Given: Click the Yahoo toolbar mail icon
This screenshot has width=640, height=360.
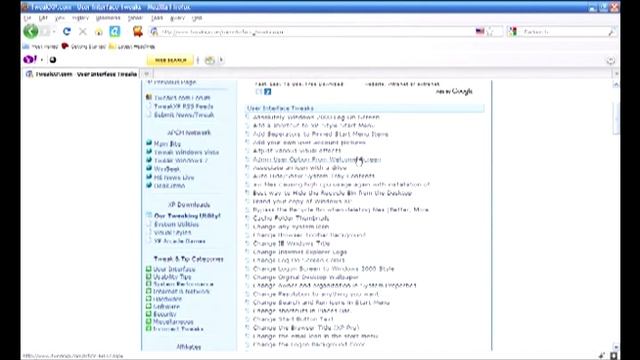Looking at the screenshot, I should point(209,60).
